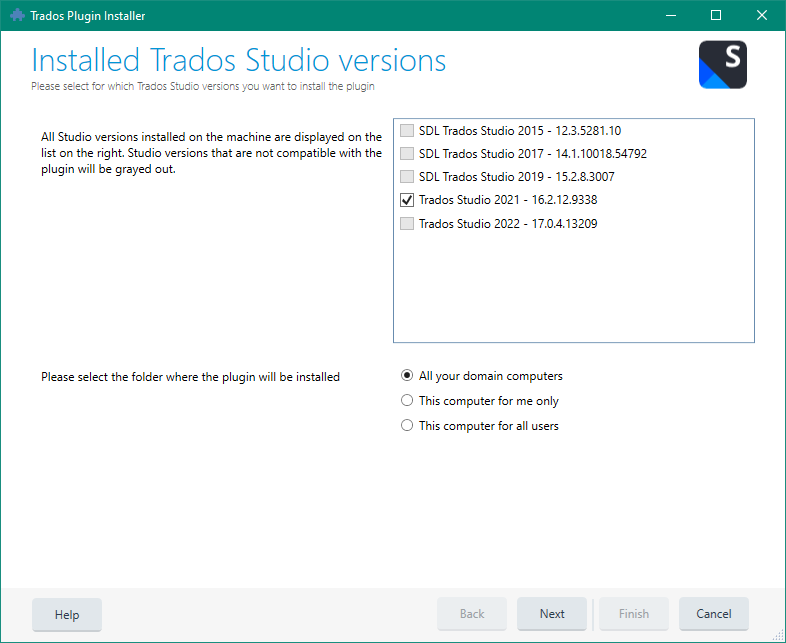Check Trados Studio 2022 checkbox
Image resolution: width=786 pixels, height=643 pixels.
(407, 224)
